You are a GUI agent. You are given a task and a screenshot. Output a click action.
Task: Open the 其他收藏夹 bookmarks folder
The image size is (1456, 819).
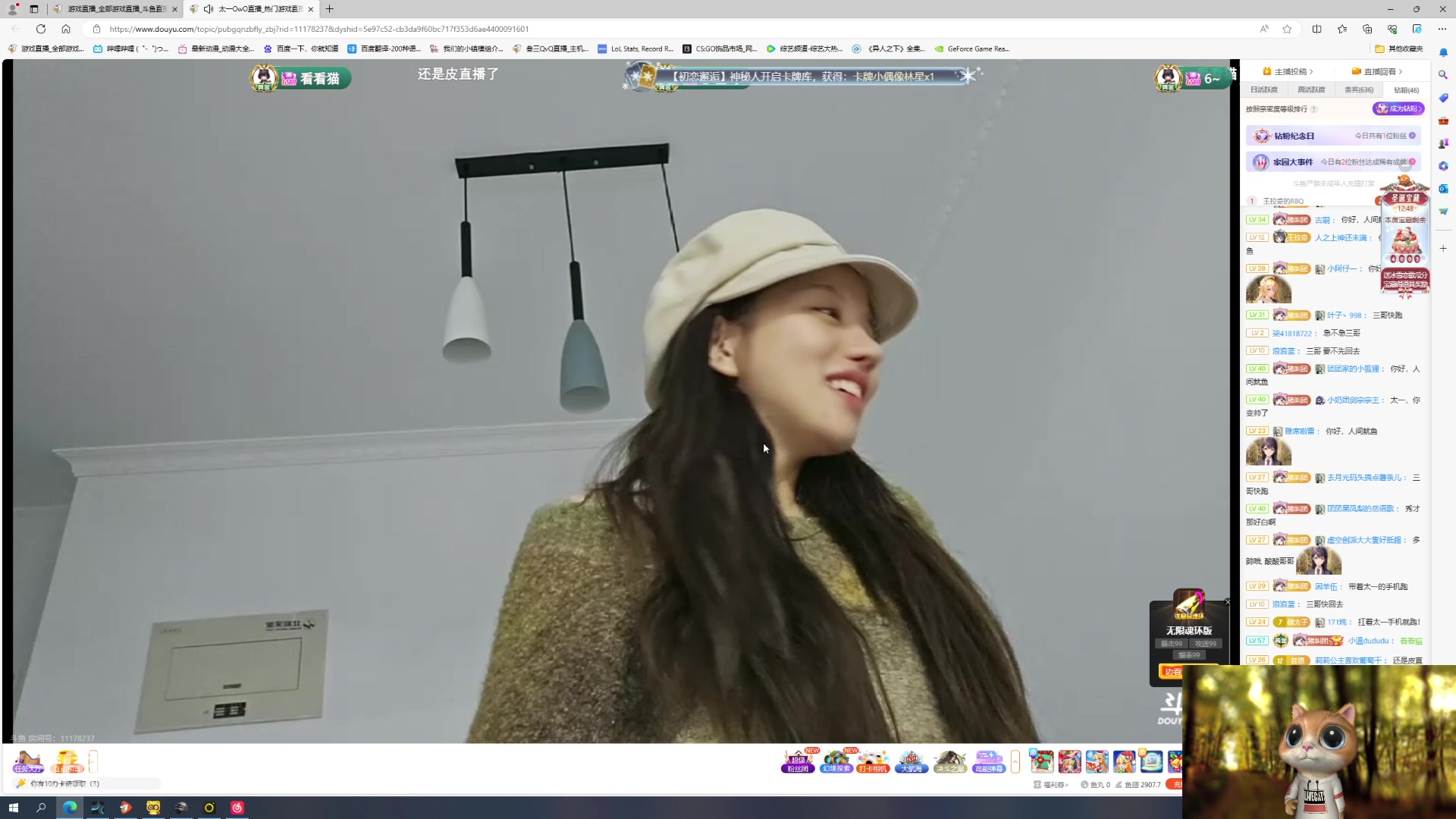(x=1399, y=49)
